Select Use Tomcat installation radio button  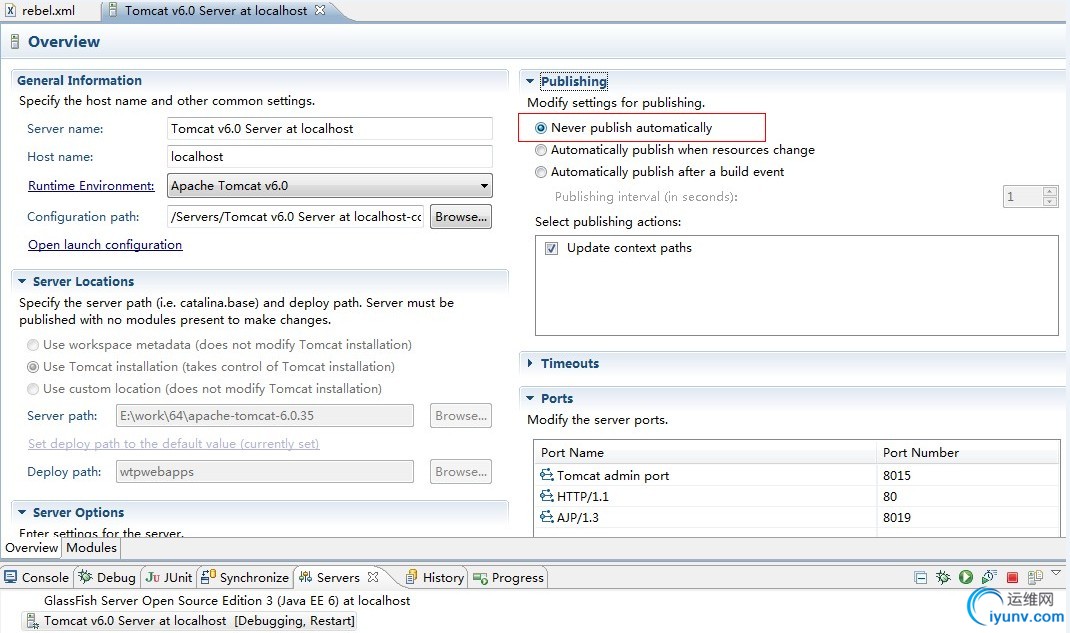point(33,367)
